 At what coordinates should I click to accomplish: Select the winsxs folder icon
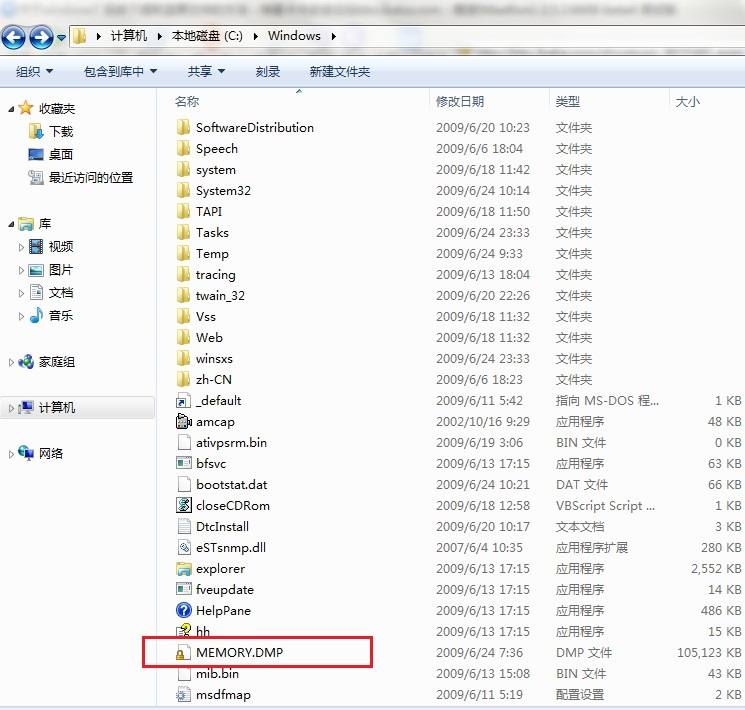[183, 358]
